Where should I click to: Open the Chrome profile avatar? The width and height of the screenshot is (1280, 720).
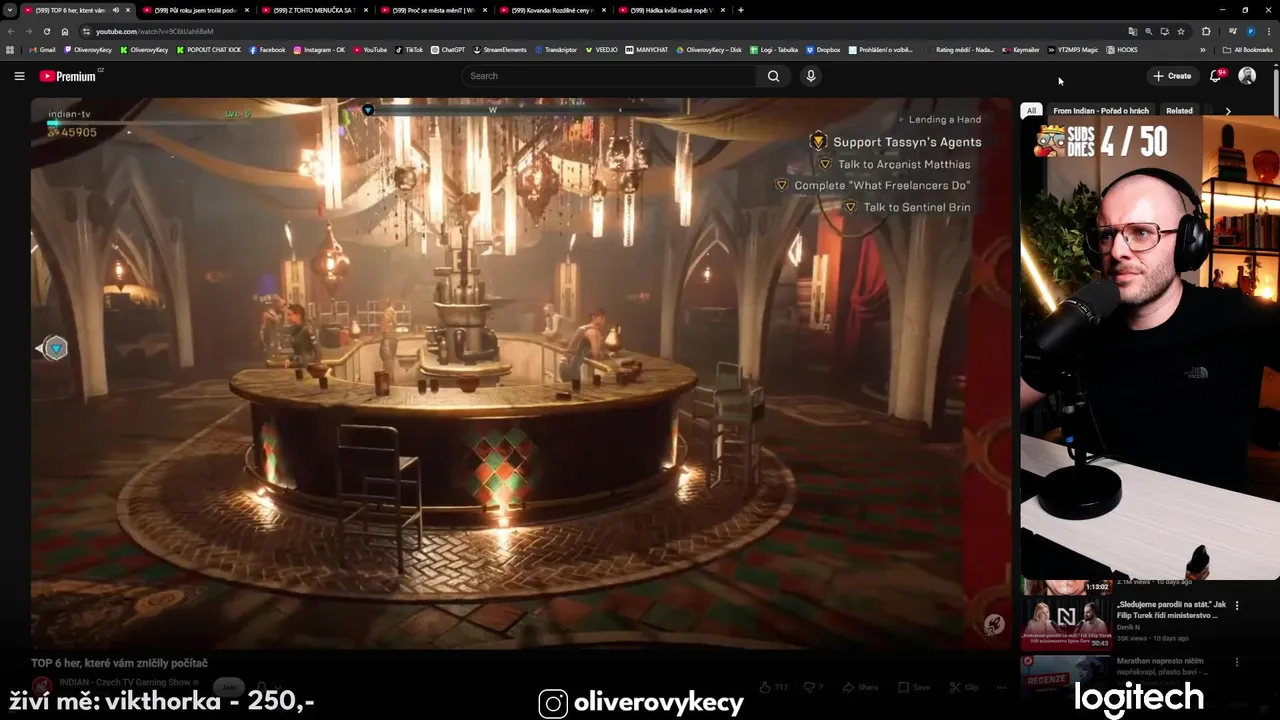[x=1251, y=31]
